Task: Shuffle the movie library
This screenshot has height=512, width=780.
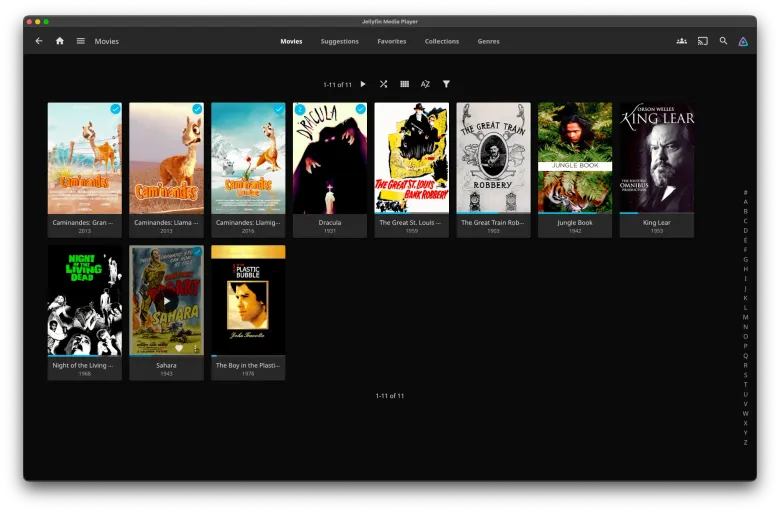Action: pos(384,84)
